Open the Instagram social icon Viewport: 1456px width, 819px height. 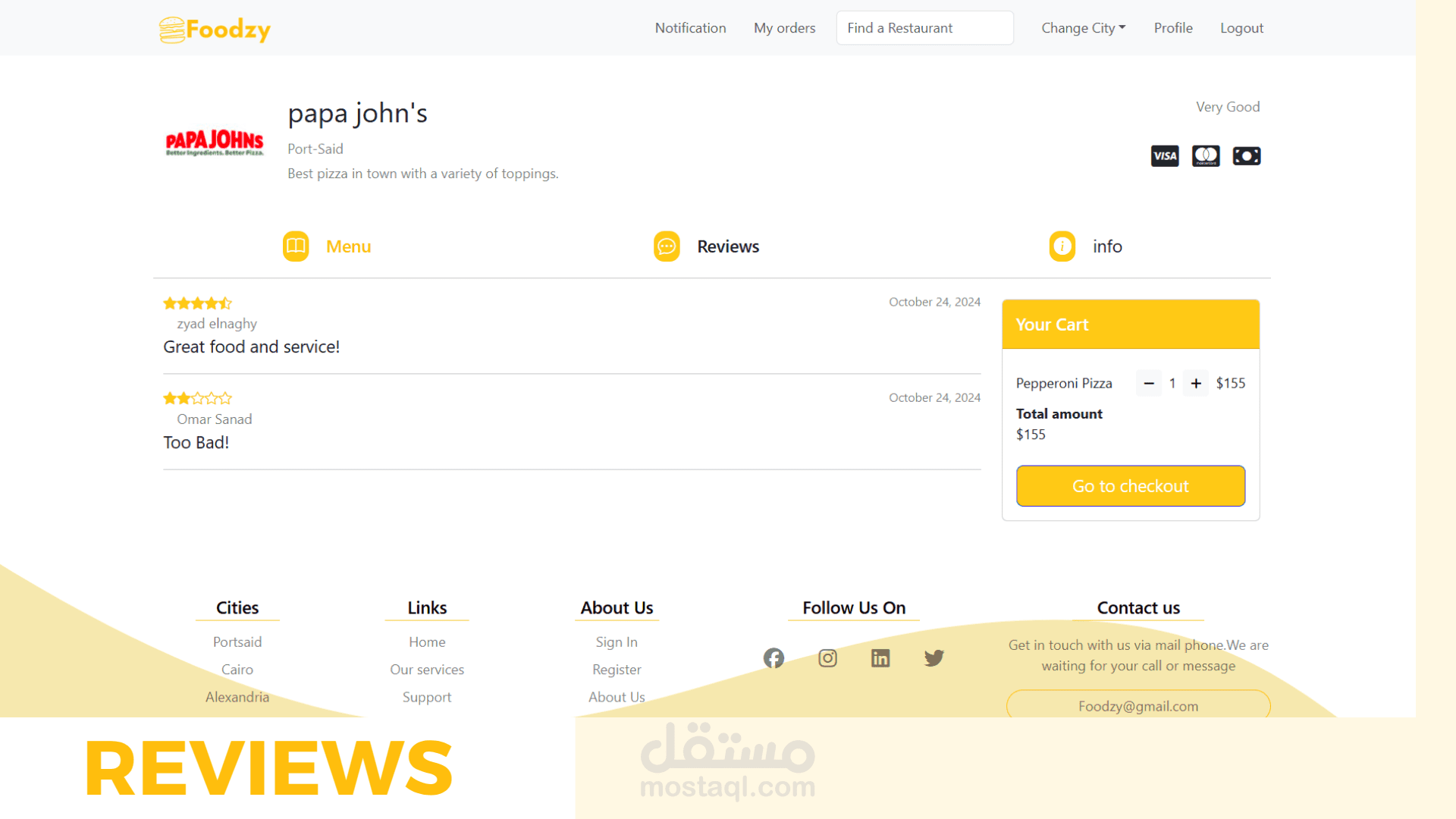pos(827,658)
